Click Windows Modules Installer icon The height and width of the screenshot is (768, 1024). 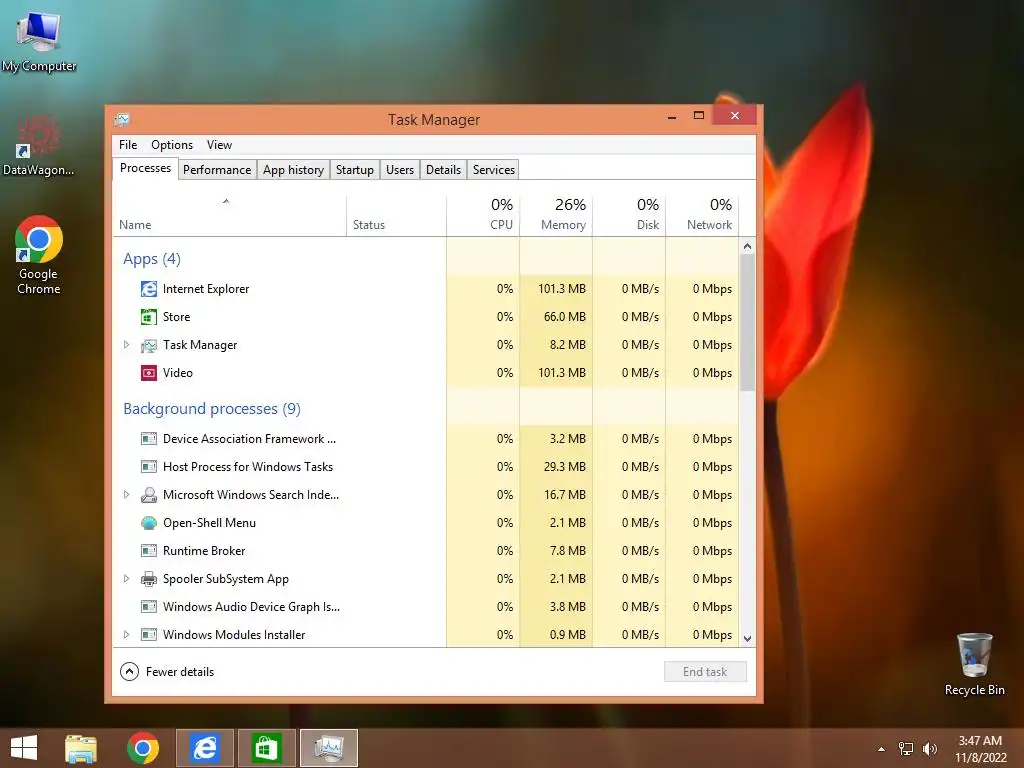pyautogui.click(x=149, y=635)
